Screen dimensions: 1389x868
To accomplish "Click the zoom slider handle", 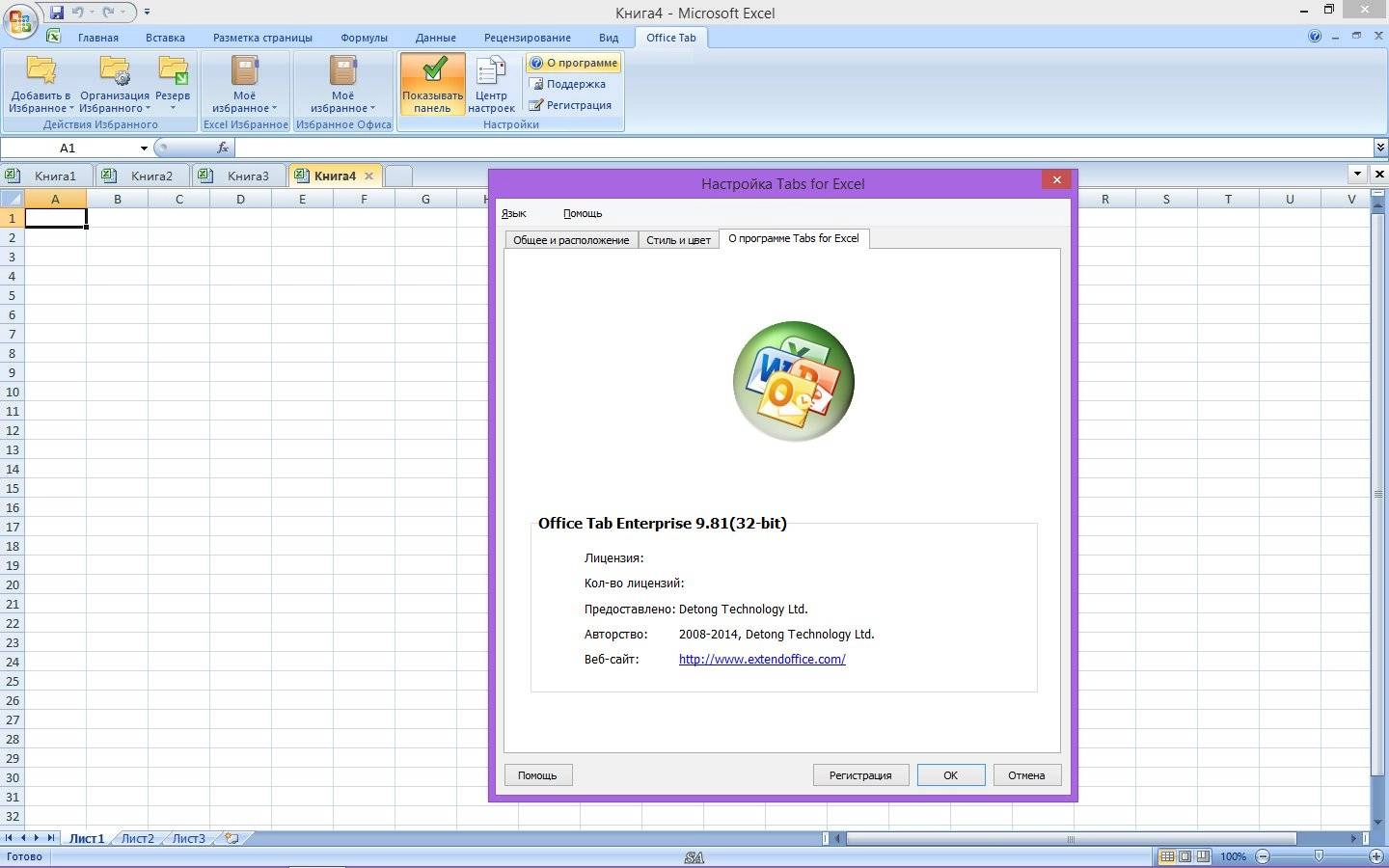I will [1319, 856].
